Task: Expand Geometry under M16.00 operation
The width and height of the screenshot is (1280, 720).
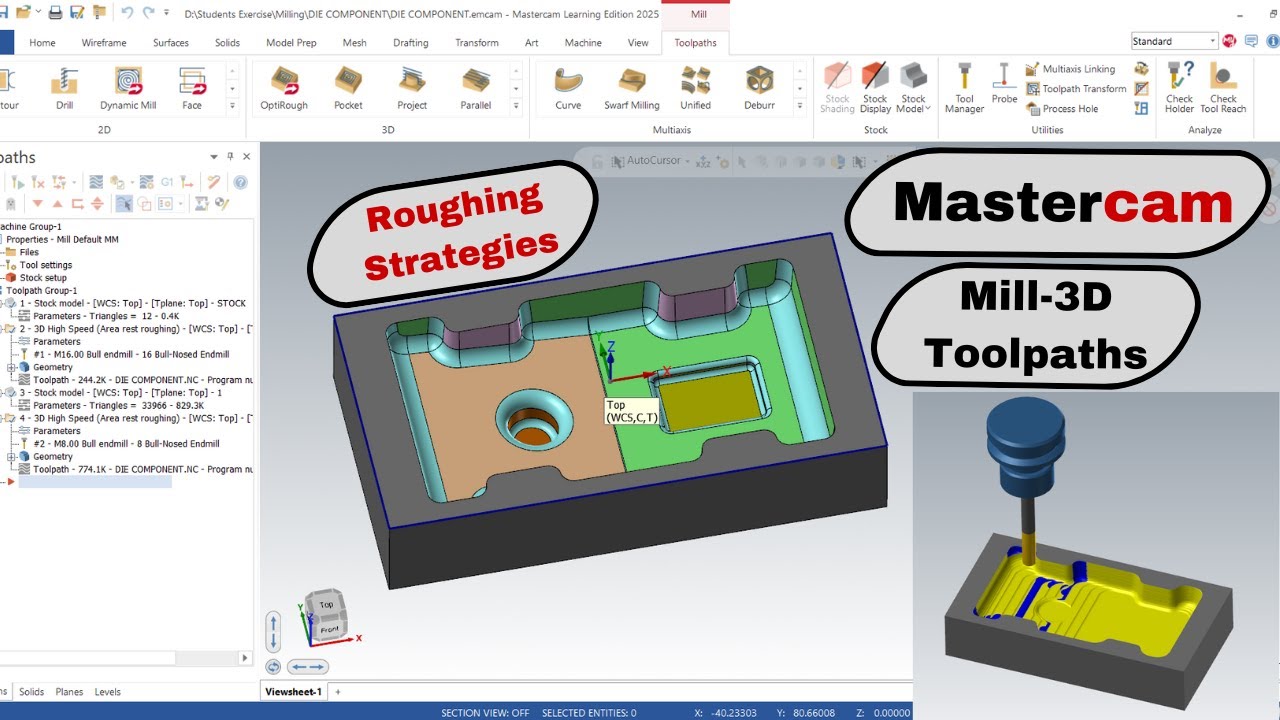Action: (11, 367)
